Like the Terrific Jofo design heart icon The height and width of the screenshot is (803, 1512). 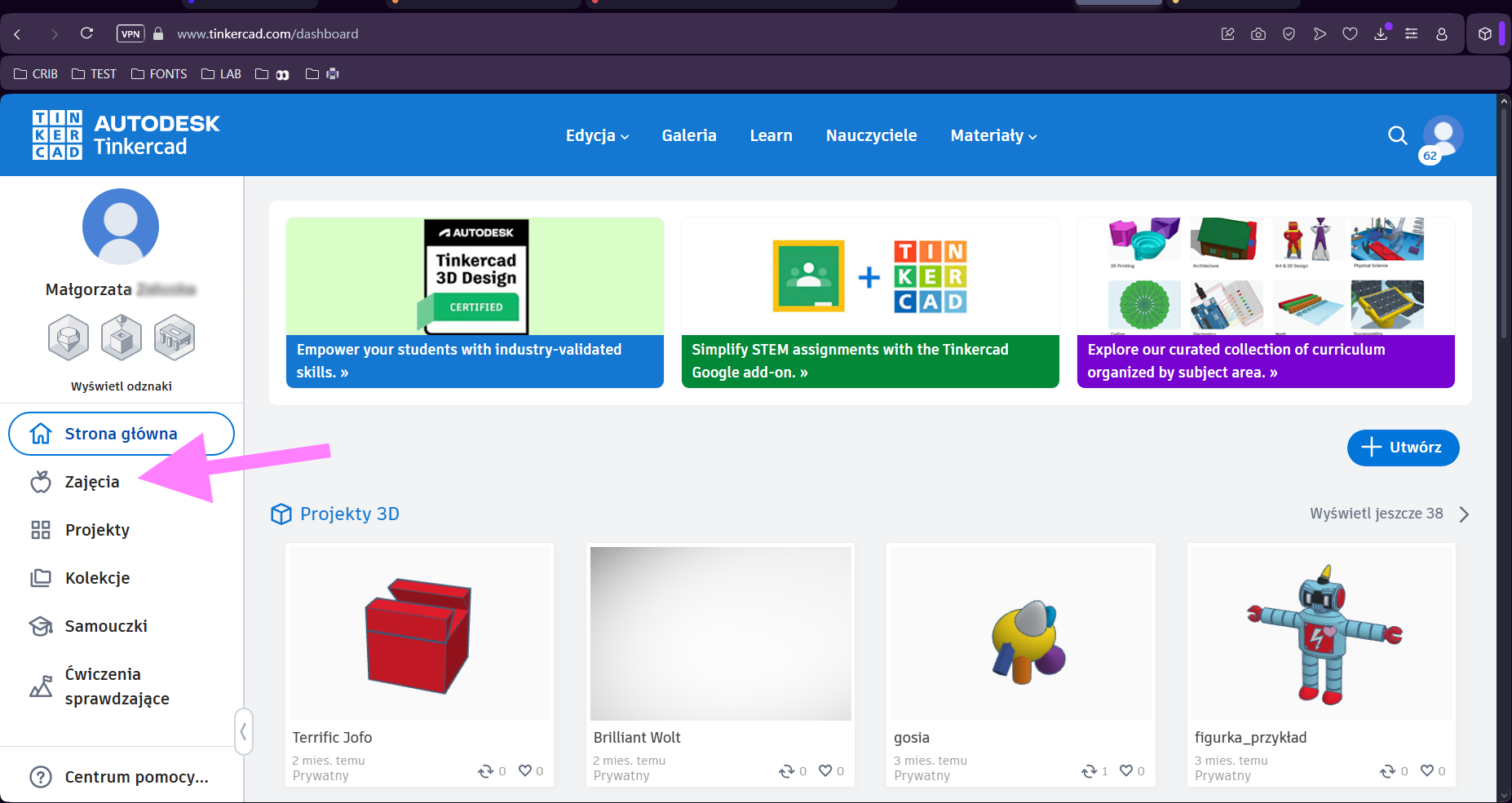(x=525, y=770)
